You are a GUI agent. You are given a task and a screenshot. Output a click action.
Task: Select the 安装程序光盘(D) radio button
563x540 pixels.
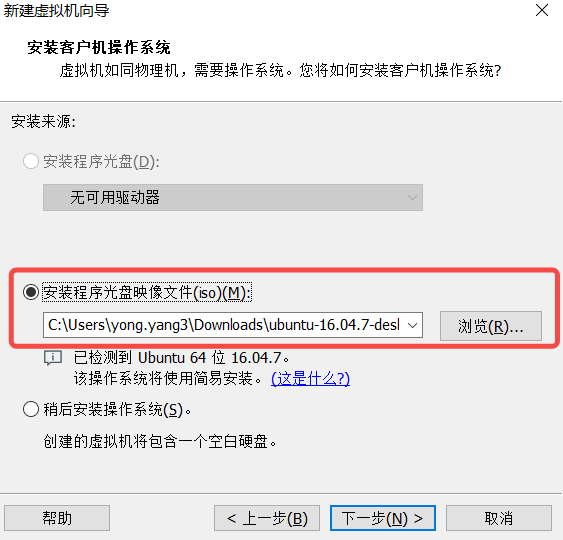31,161
